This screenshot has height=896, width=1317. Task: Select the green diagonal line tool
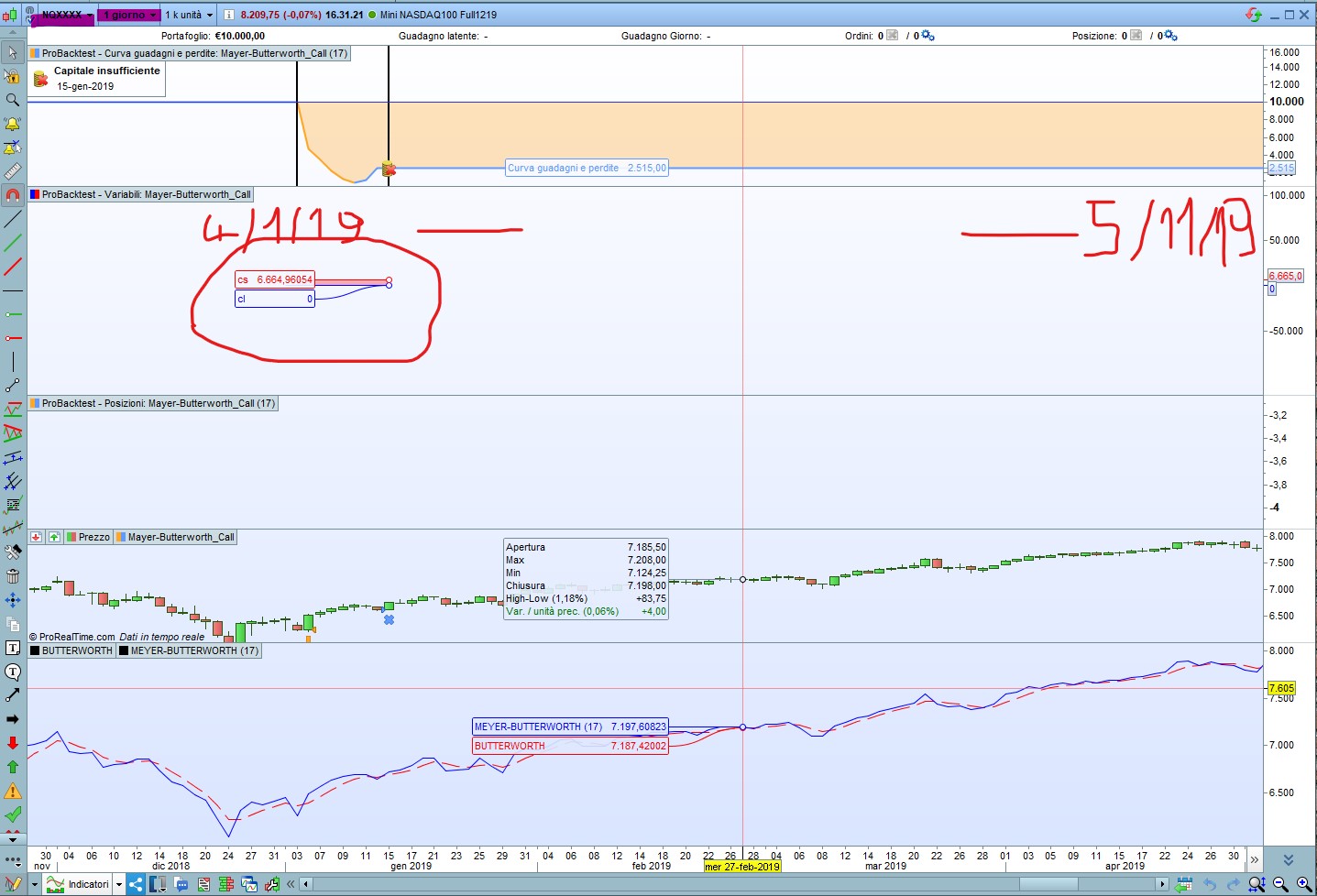[13, 243]
